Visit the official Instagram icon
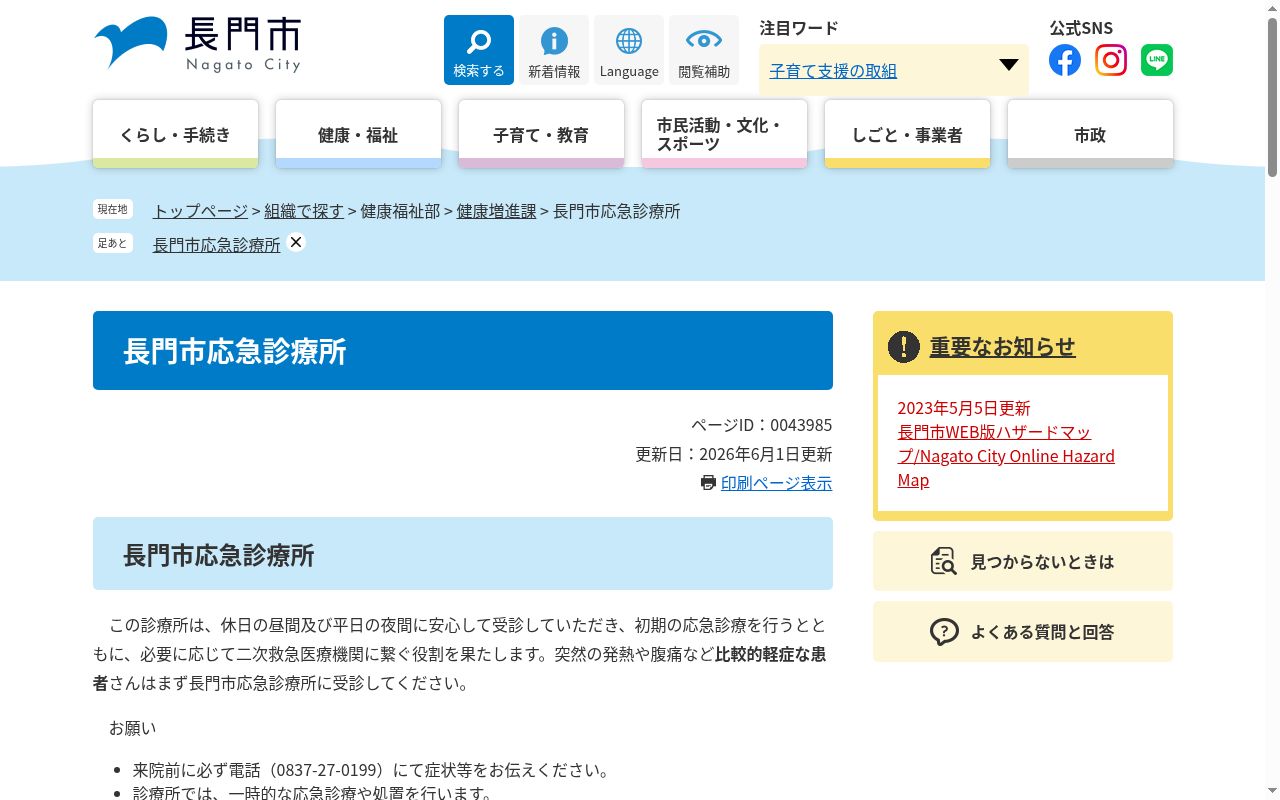1280x800 pixels. point(1111,60)
